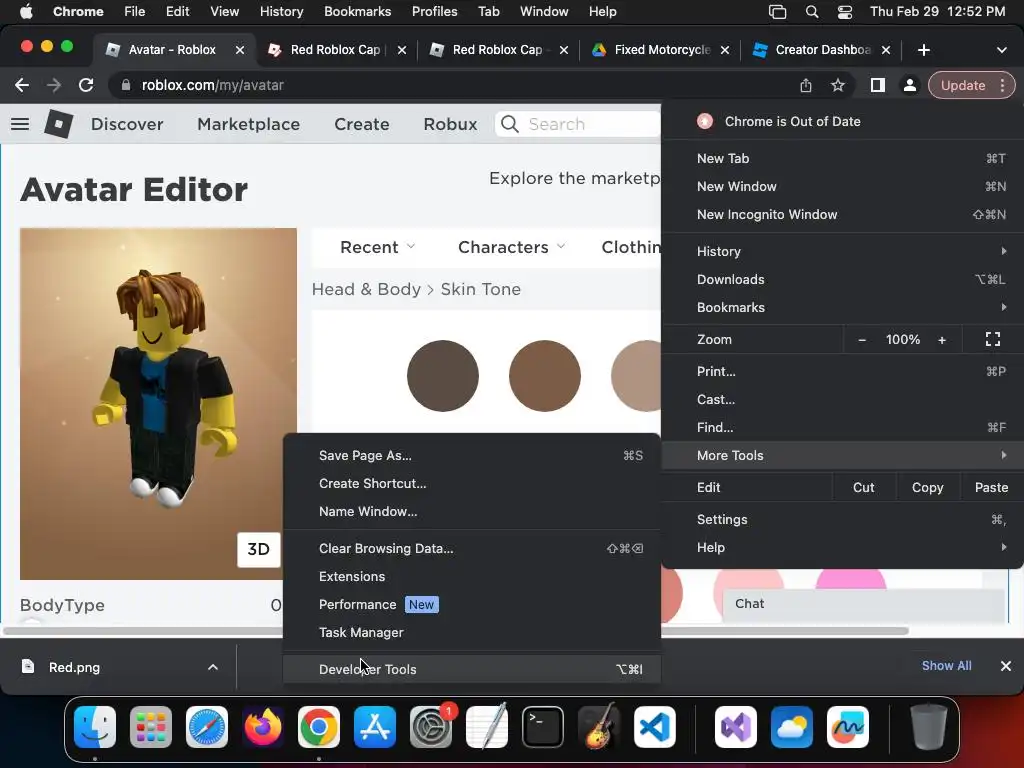Viewport: 1024px width, 768px height.
Task: Bookmark this page with star icon
Action: [838, 85]
